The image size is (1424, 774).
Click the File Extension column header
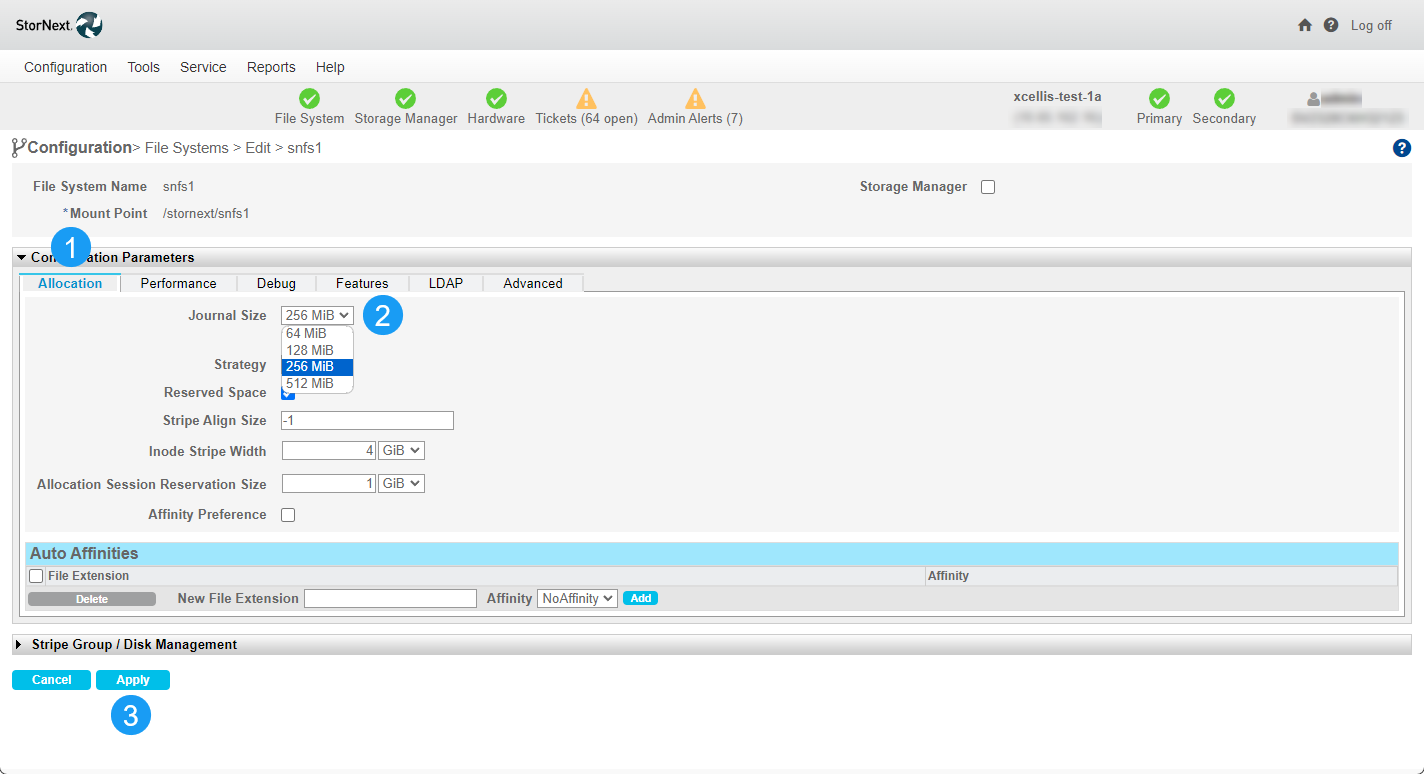(x=88, y=576)
